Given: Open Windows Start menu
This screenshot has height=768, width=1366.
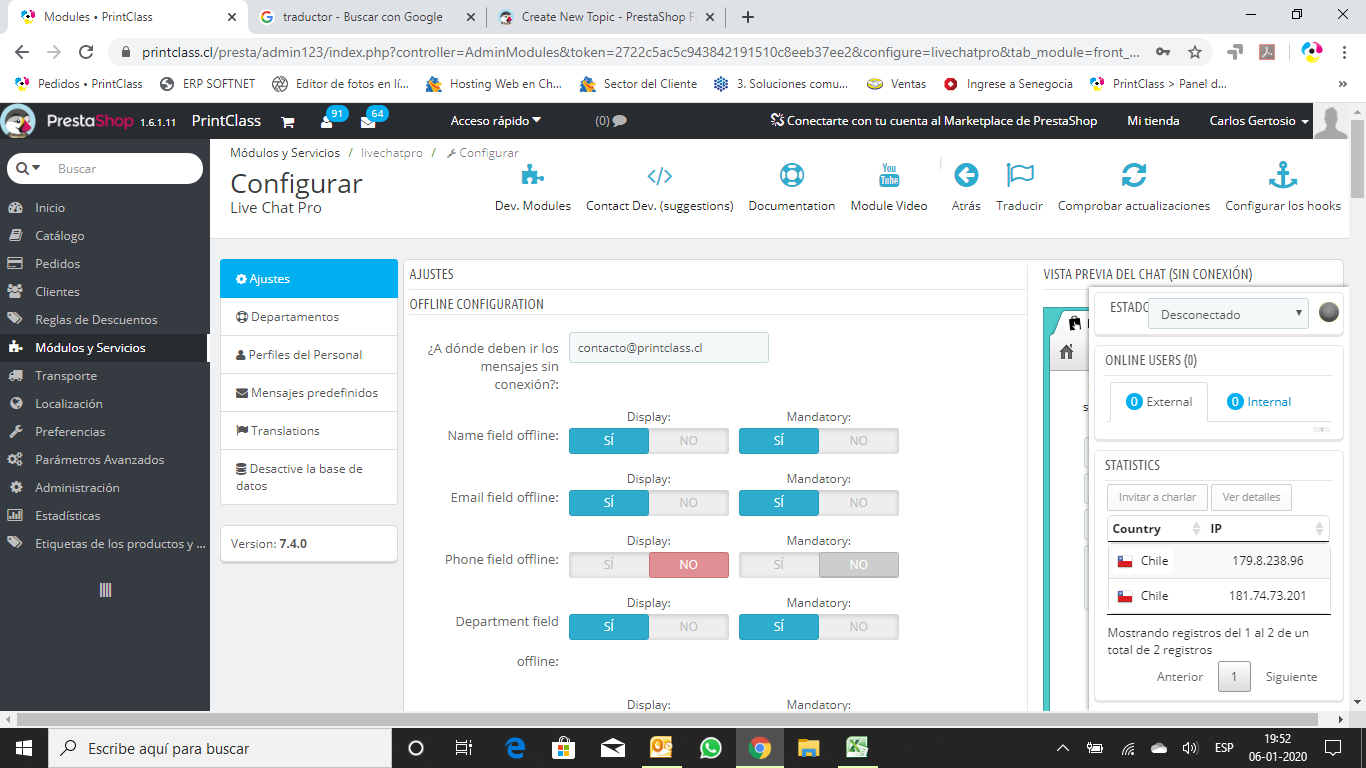Looking at the screenshot, I should pos(24,747).
